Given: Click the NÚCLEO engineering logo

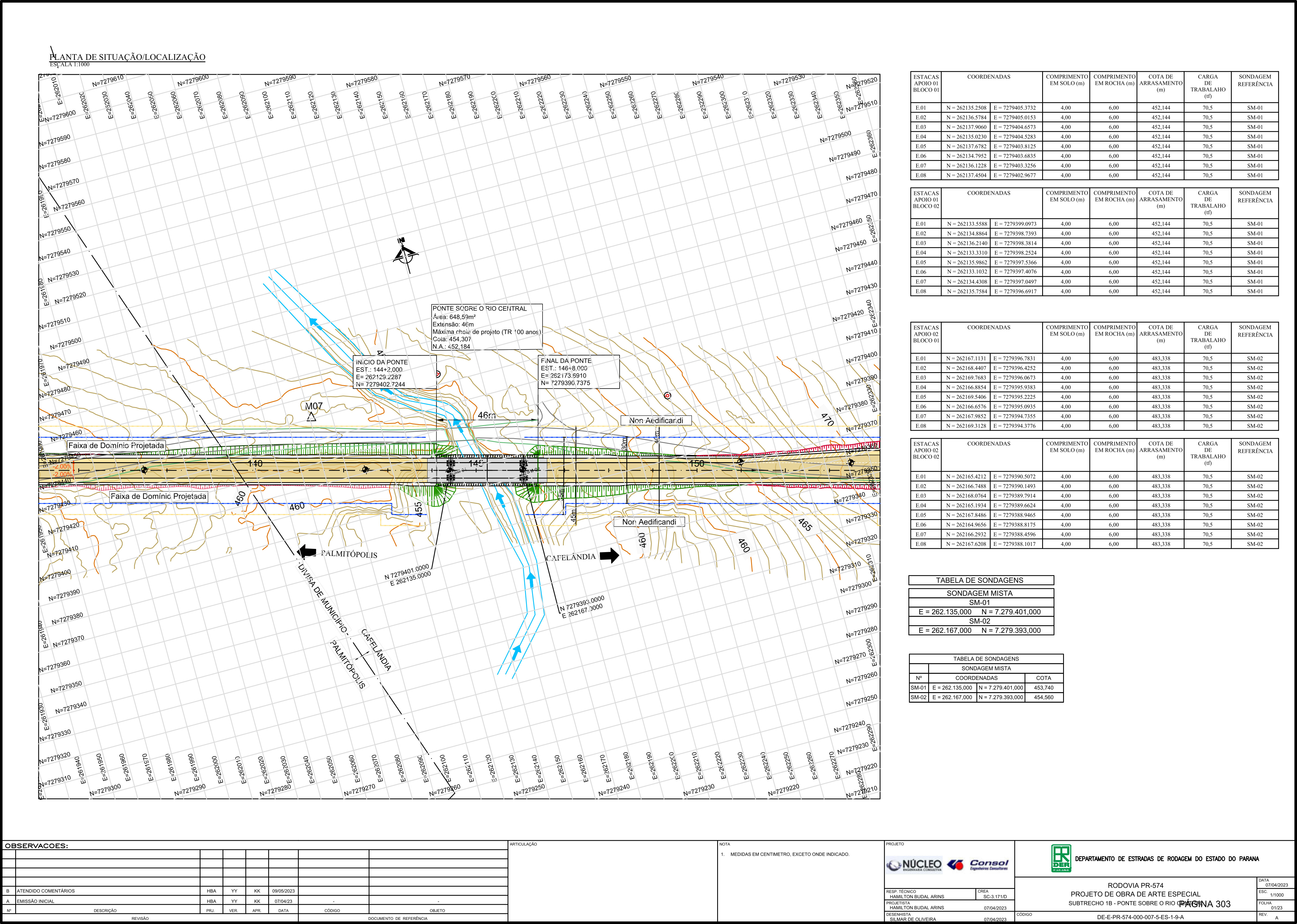Looking at the screenshot, I should coord(915,865).
